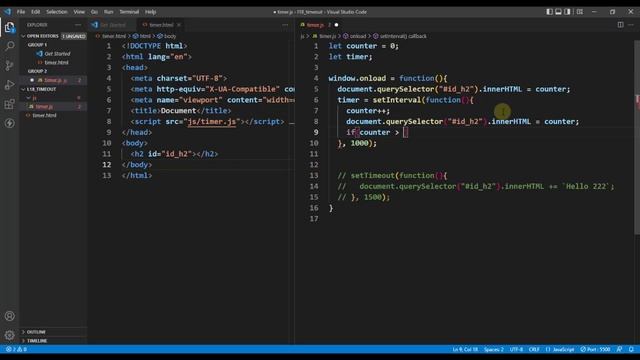Click the 1 unsaved badge
This screenshot has height=360, width=640.
tap(74, 36)
